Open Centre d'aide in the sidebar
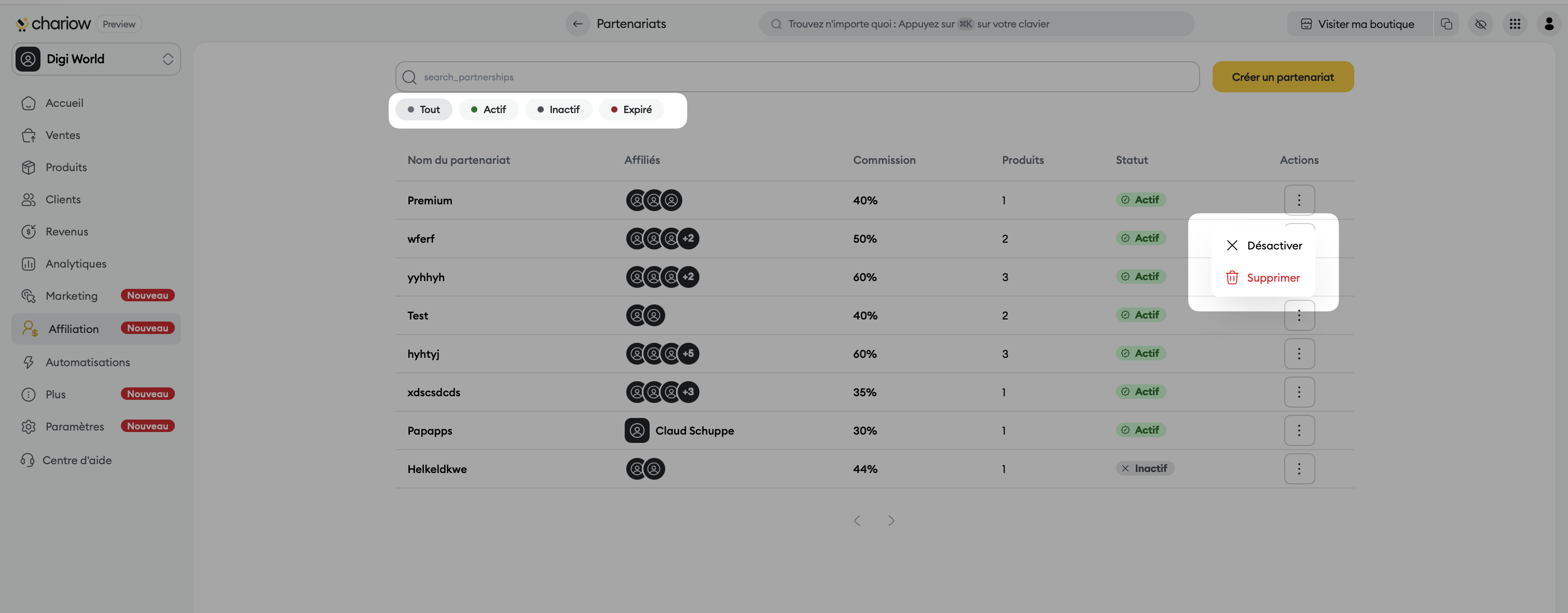1568x613 pixels. click(x=77, y=459)
